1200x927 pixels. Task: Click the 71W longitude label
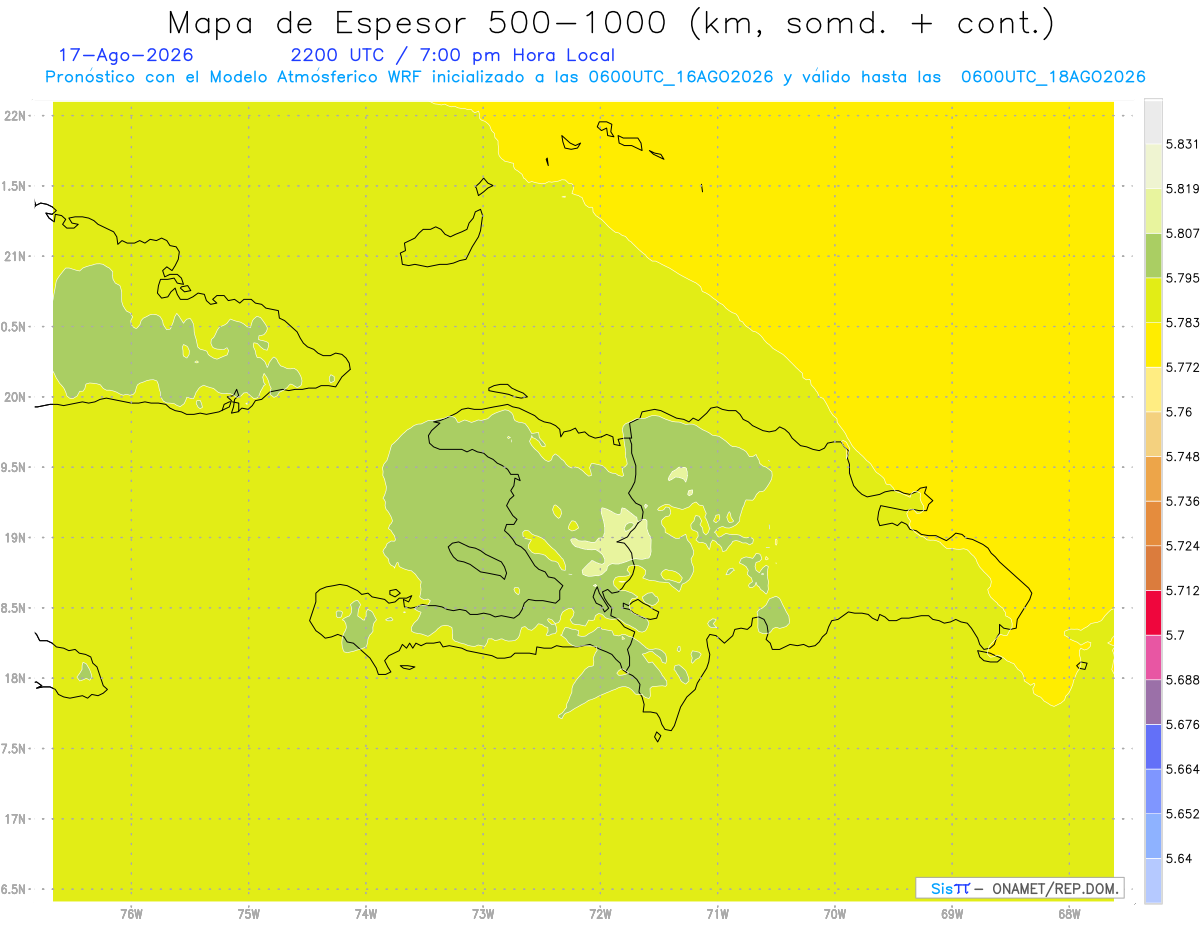pyautogui.click(x=717, y=914)
